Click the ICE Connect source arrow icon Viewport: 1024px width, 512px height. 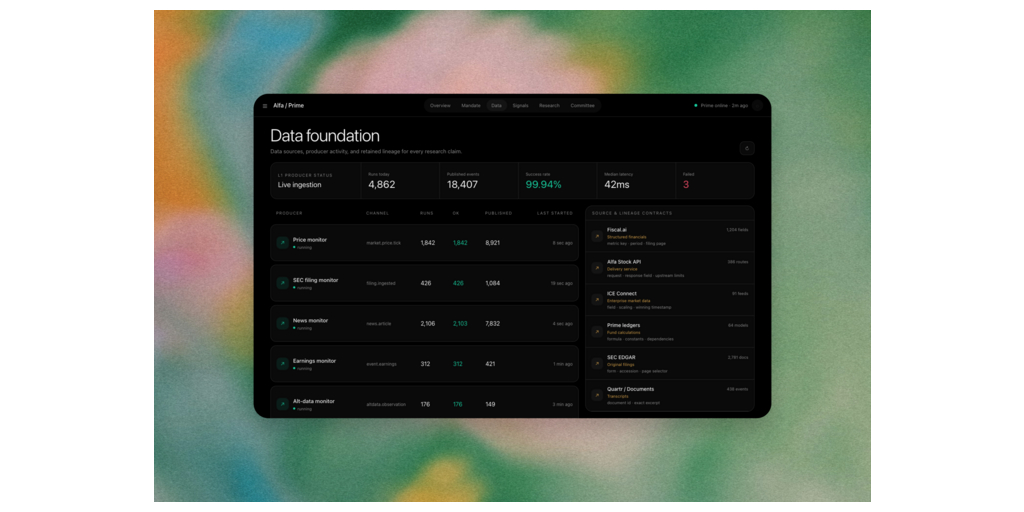597,300
